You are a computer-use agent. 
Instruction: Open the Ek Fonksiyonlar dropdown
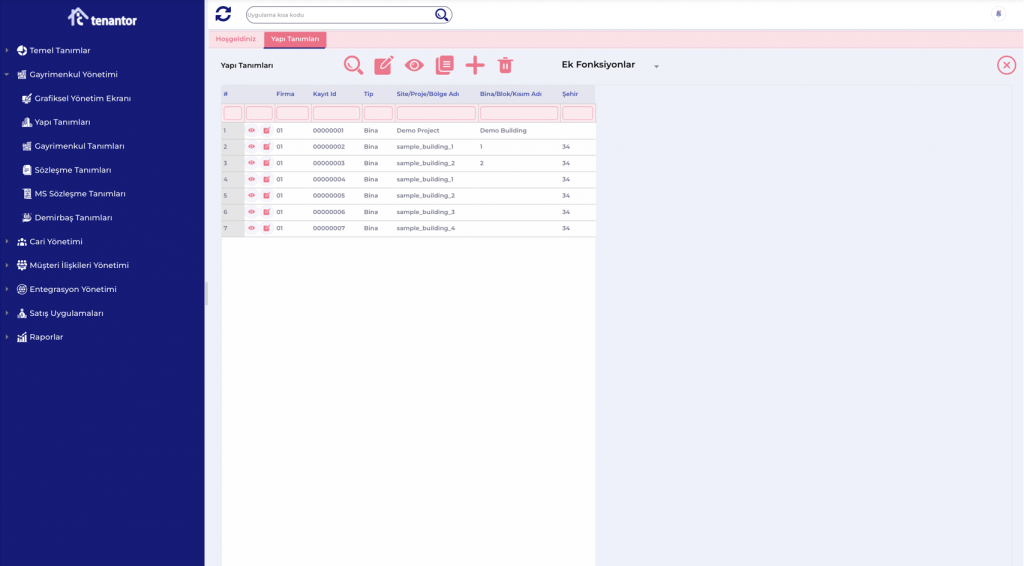[x=610, y=65]
